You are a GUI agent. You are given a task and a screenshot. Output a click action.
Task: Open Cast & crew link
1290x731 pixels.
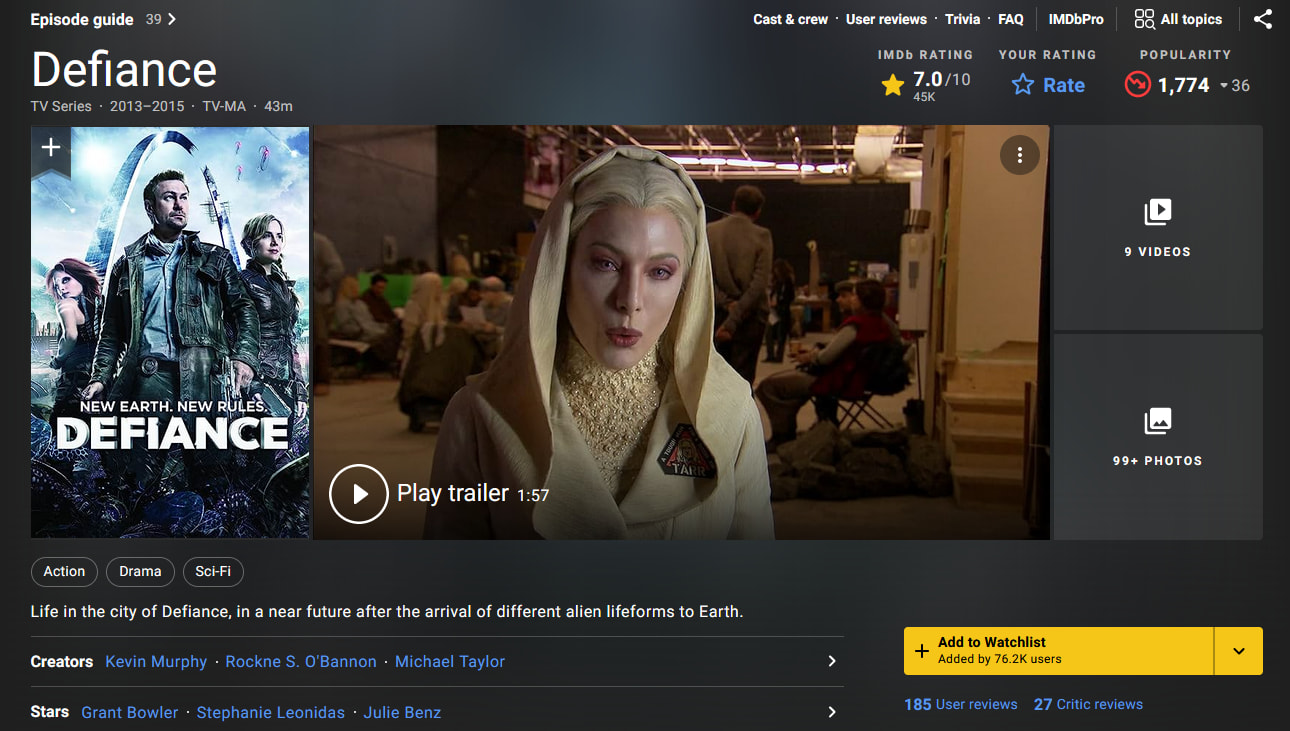[x=791, y=19]
